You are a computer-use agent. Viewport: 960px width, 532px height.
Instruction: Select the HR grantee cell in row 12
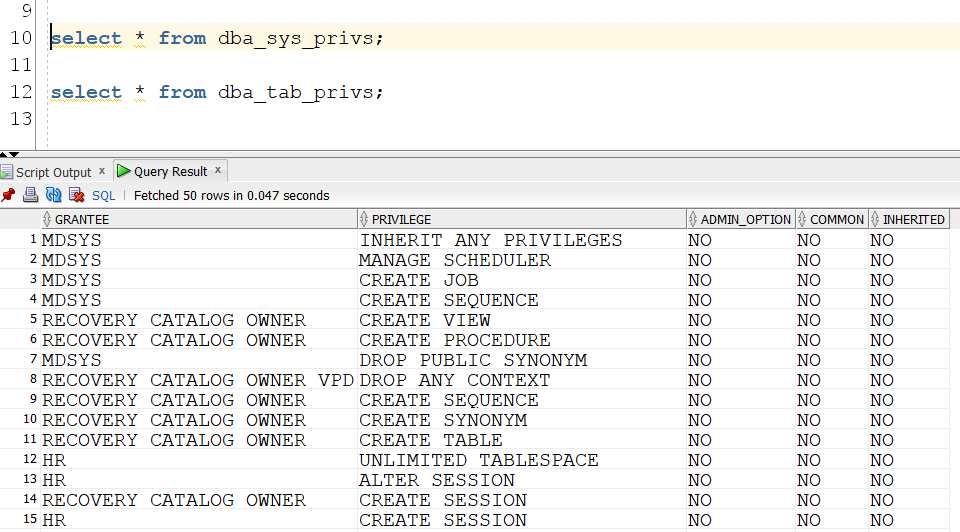pos(54,460)
